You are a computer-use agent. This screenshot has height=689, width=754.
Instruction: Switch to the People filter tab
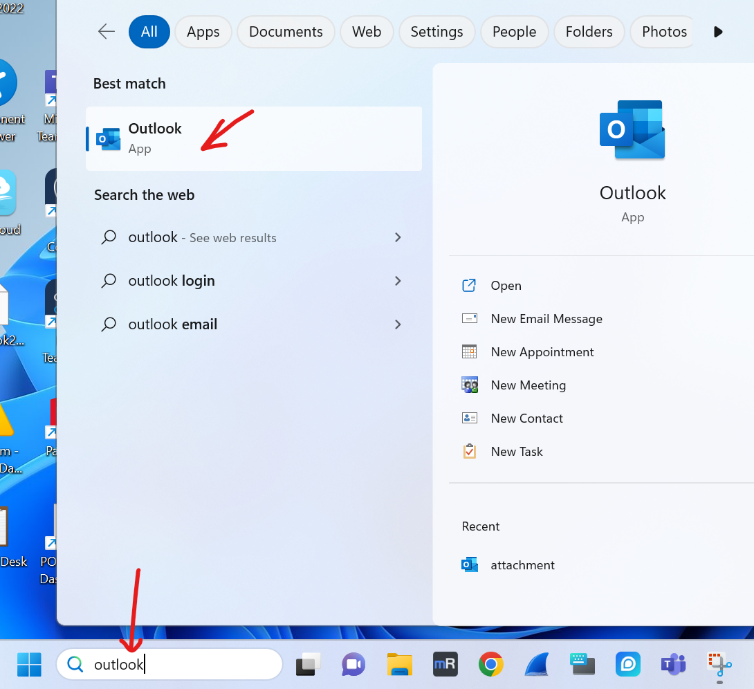514,32
